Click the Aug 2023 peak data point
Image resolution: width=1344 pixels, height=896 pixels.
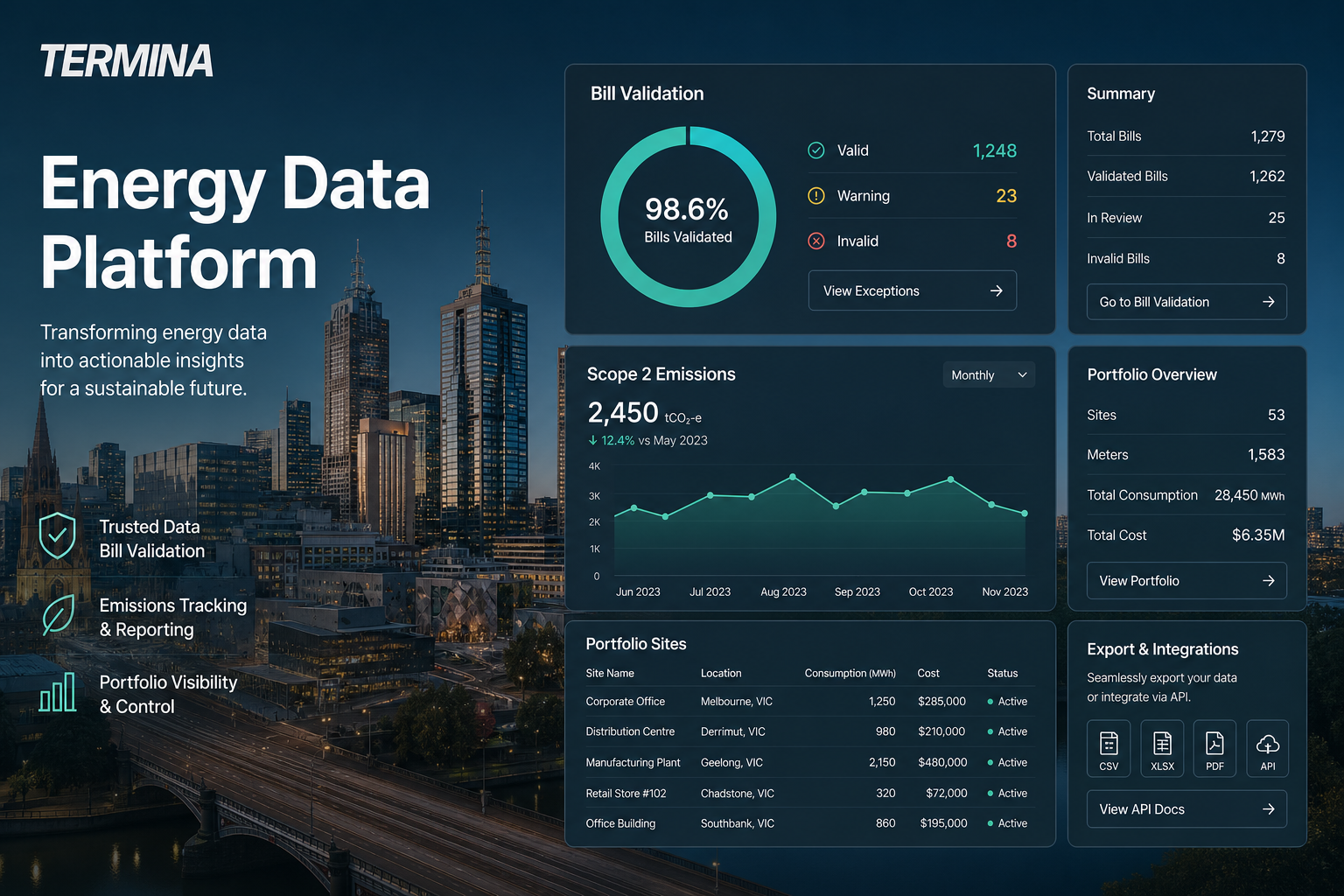pyautogui.click(x=793, y=477)
